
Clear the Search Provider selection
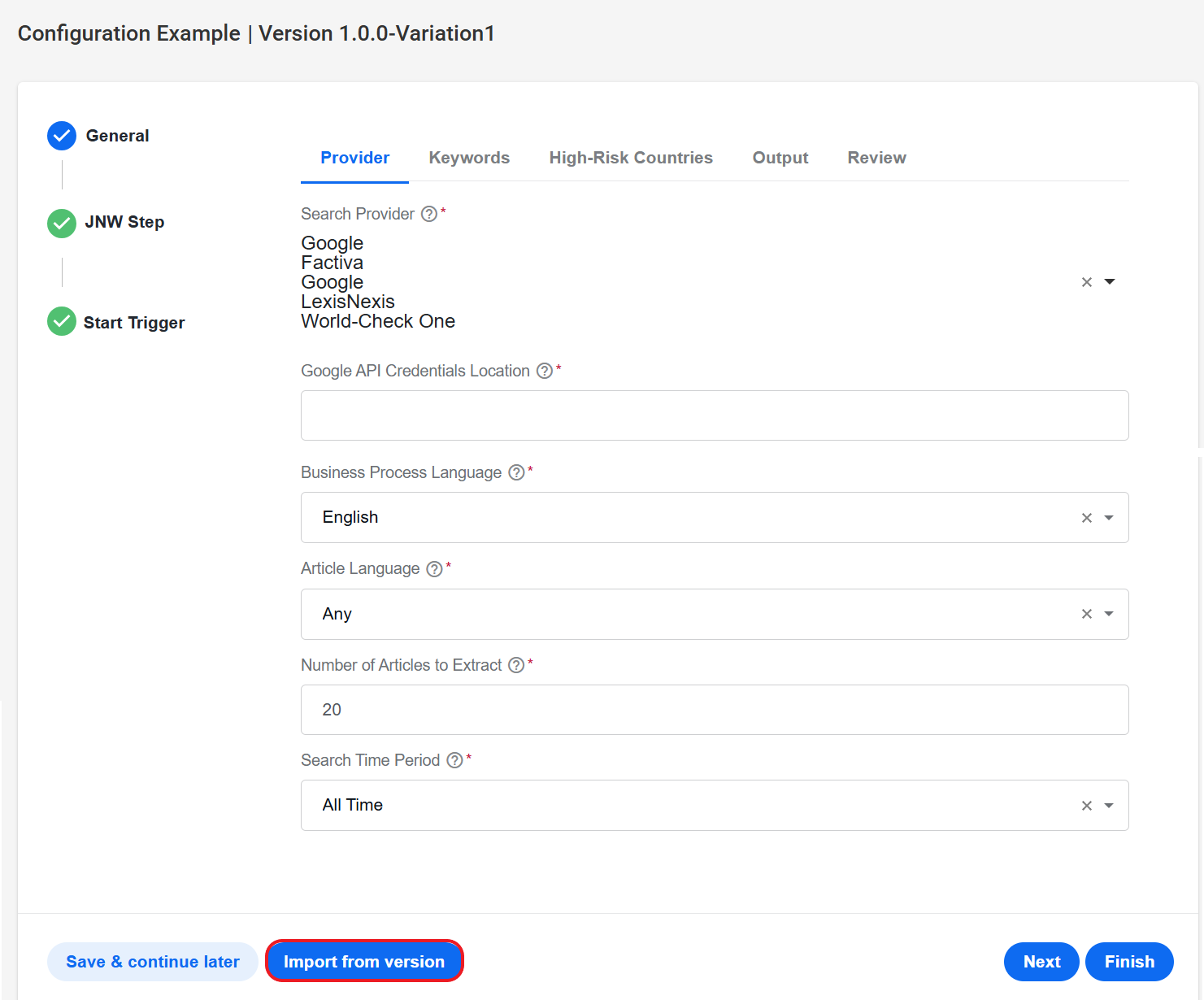pyautogui.click(x=1087, y=282)
